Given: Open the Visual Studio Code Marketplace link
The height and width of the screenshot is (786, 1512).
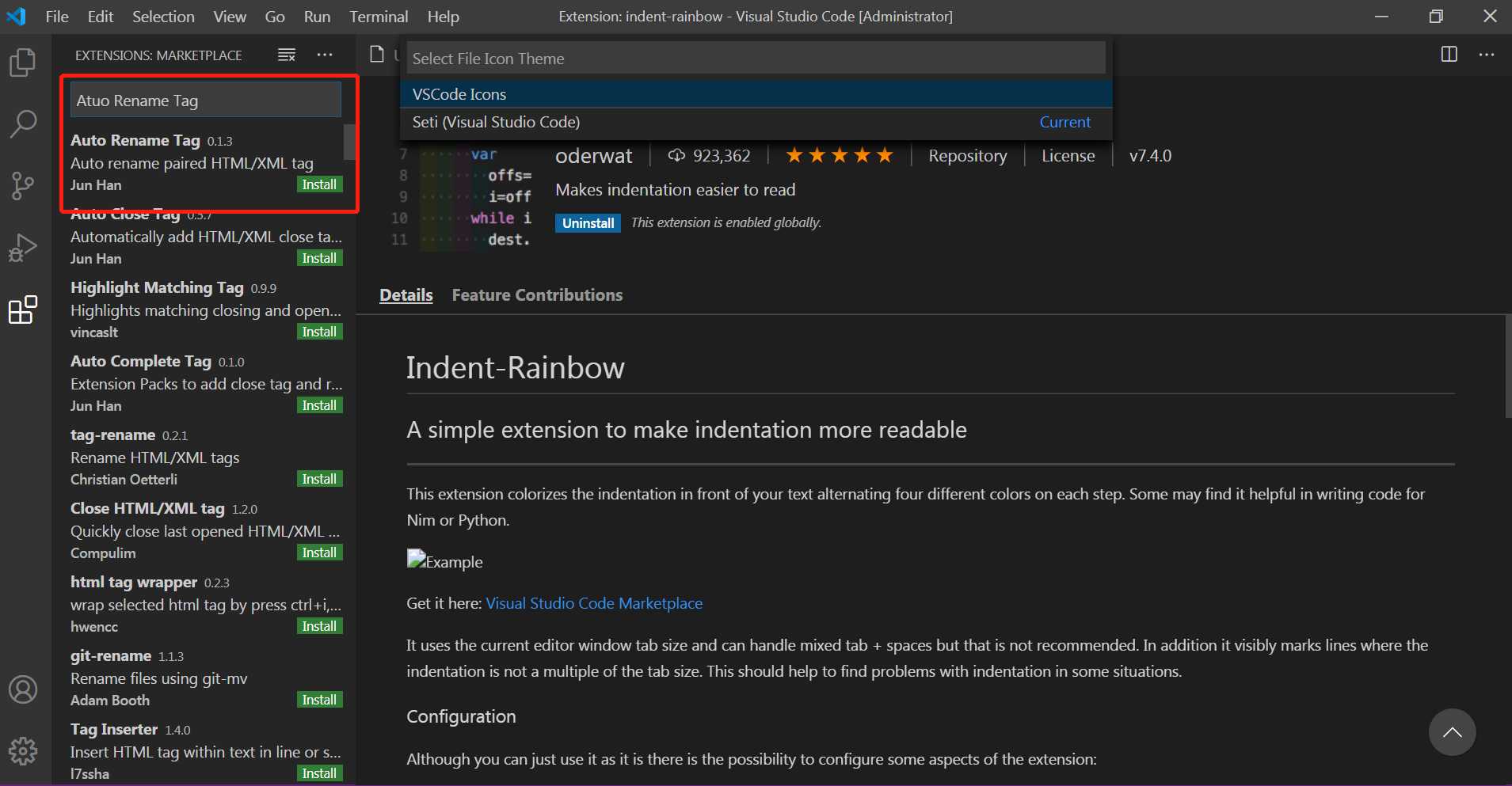Looking at the screenshot, I should pos(594,603).
